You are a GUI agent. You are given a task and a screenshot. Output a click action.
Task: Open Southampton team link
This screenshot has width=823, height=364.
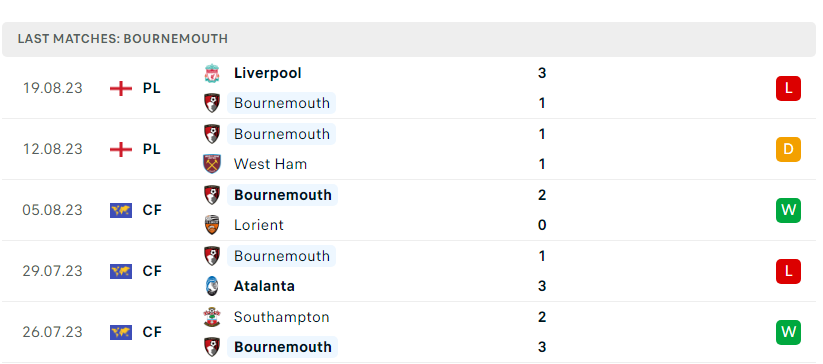[281, 317]
